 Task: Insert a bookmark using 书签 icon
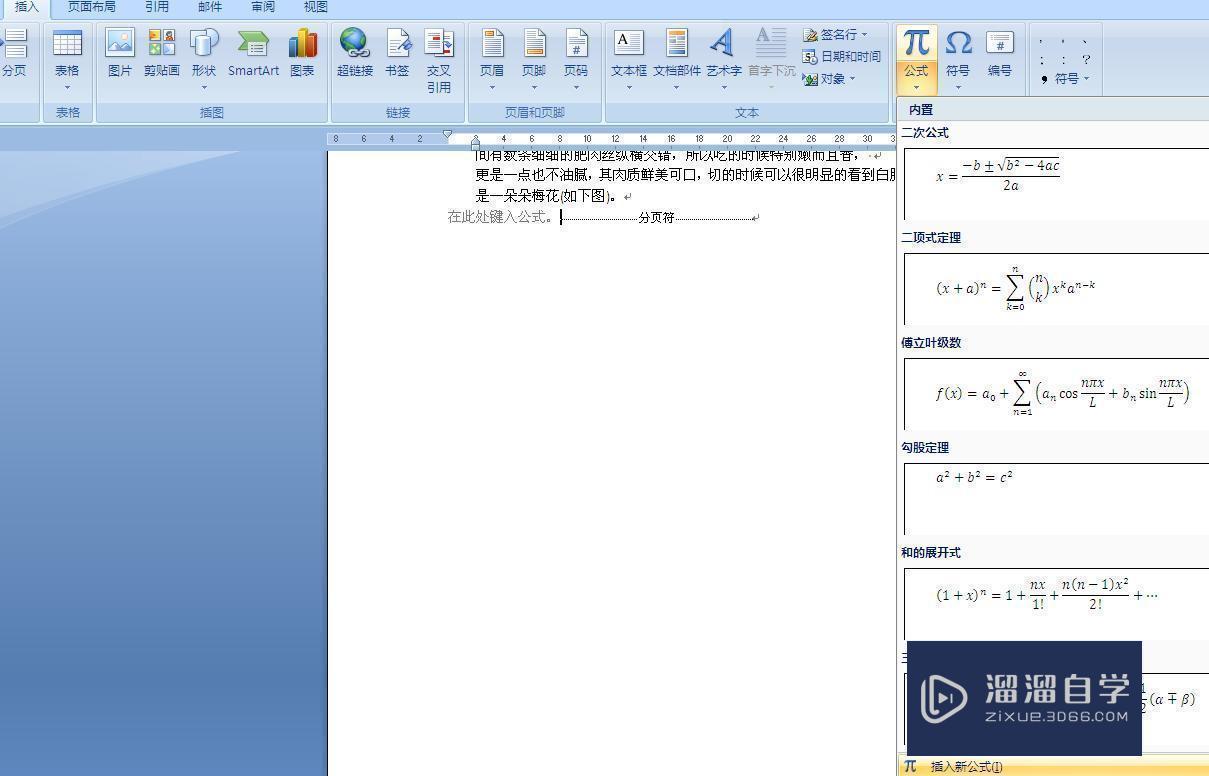click(x=396, y=52)
